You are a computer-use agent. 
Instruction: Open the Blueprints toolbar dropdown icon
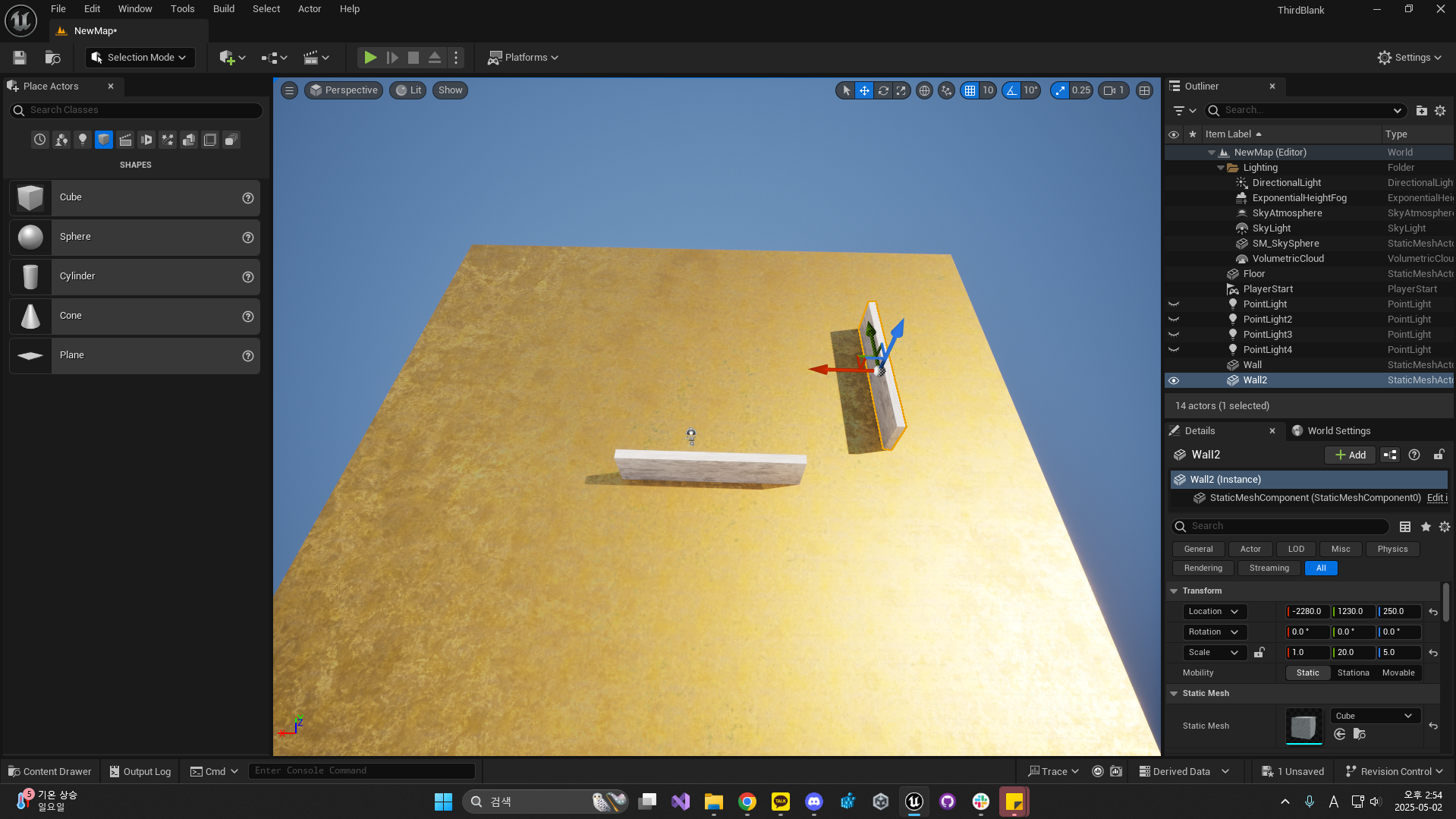(274, 58)
